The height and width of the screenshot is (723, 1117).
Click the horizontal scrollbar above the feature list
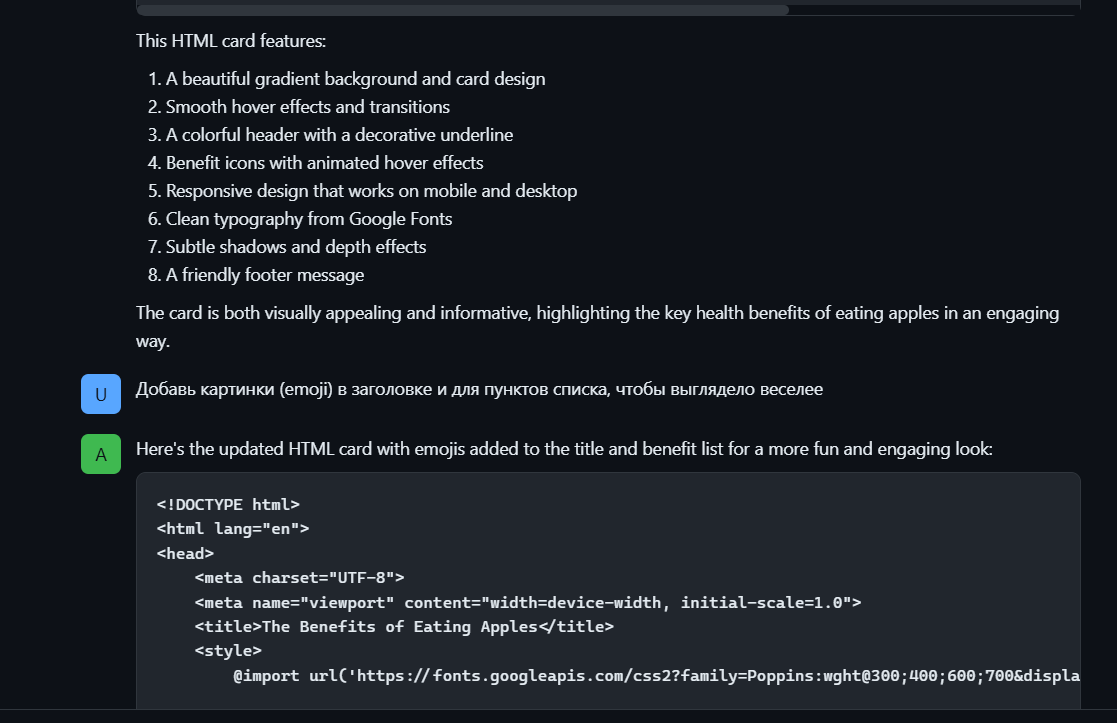coord(462,10)
